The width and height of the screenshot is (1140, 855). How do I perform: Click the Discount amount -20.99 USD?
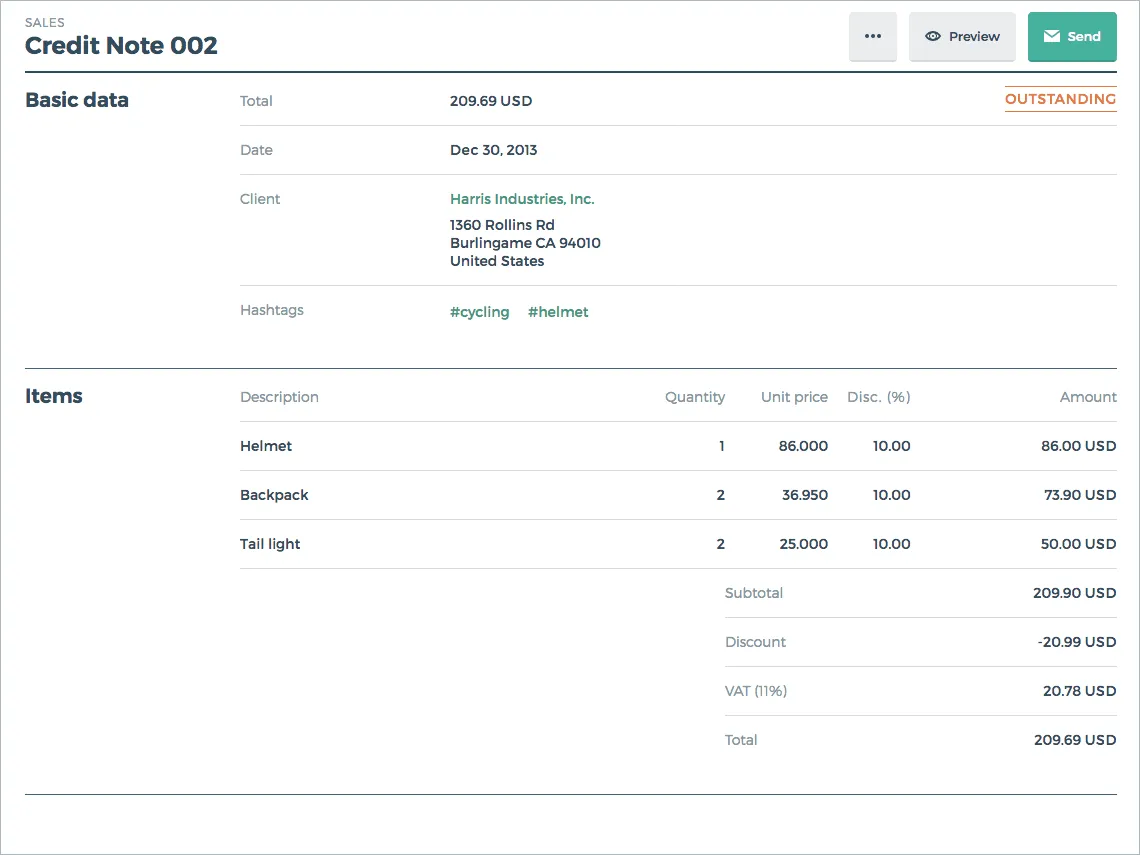point(1077,641)
